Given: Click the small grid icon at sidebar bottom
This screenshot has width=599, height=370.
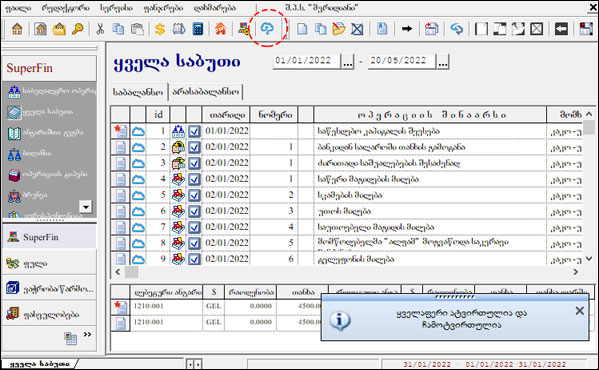Looking at the screenshot, I should point(71,339).
